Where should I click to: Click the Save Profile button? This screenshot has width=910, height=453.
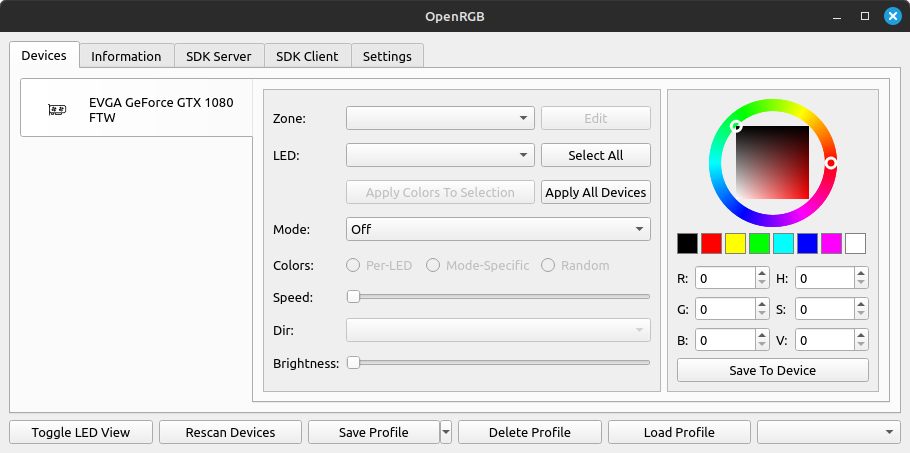(374, 432)
